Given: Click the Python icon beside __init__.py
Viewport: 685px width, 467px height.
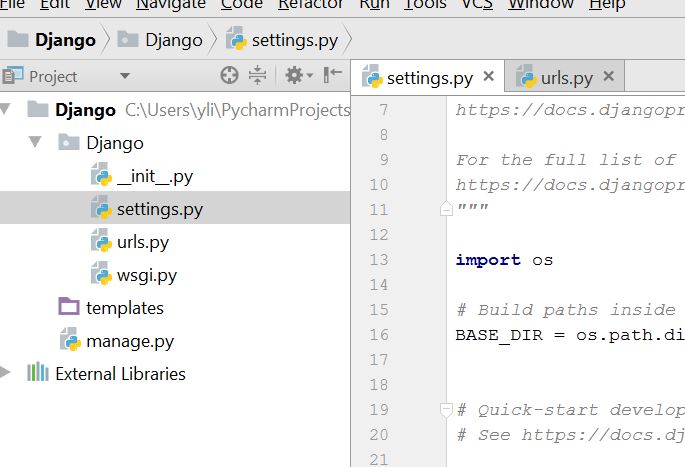Looking at the screenshot, I should coord(101,174).
